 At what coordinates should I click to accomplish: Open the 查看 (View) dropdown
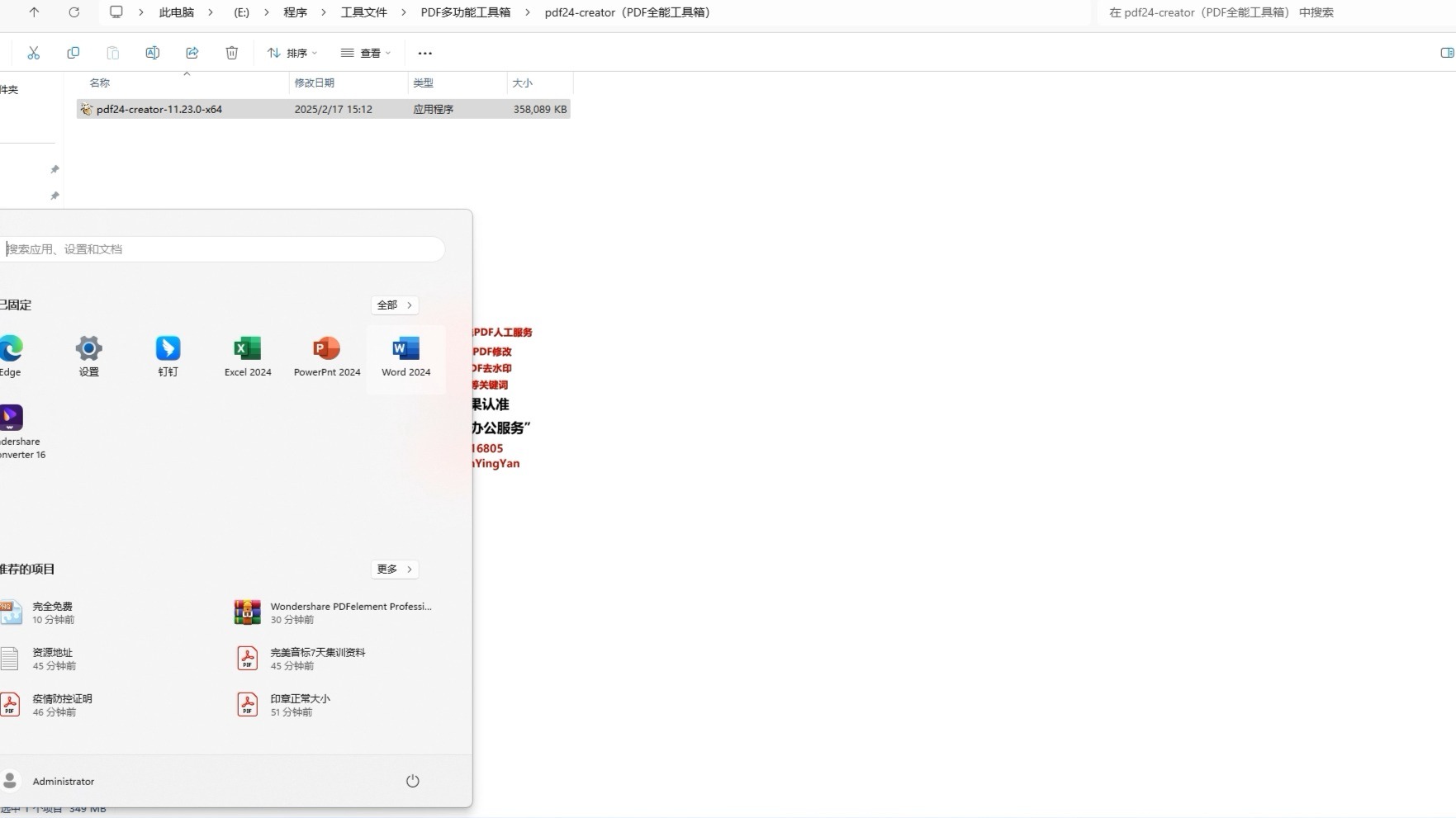pos(366,52)
